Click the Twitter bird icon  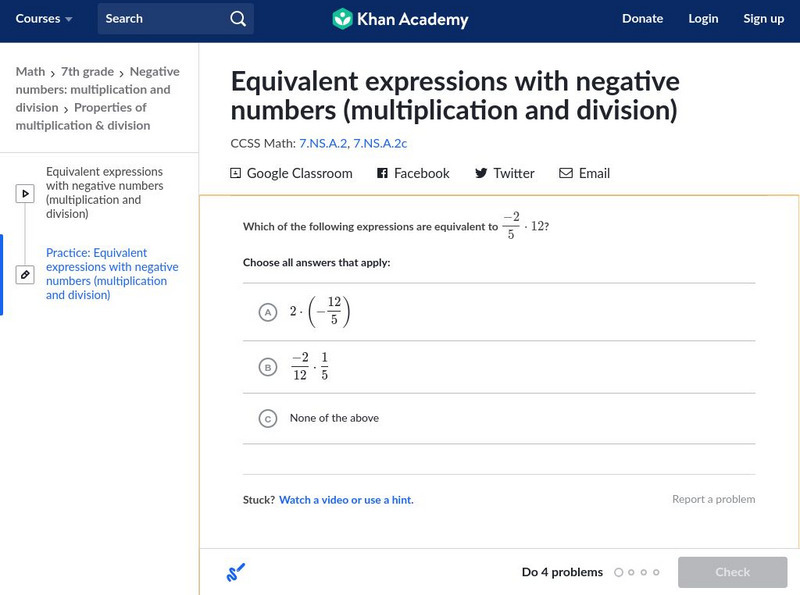pos(481,173)
